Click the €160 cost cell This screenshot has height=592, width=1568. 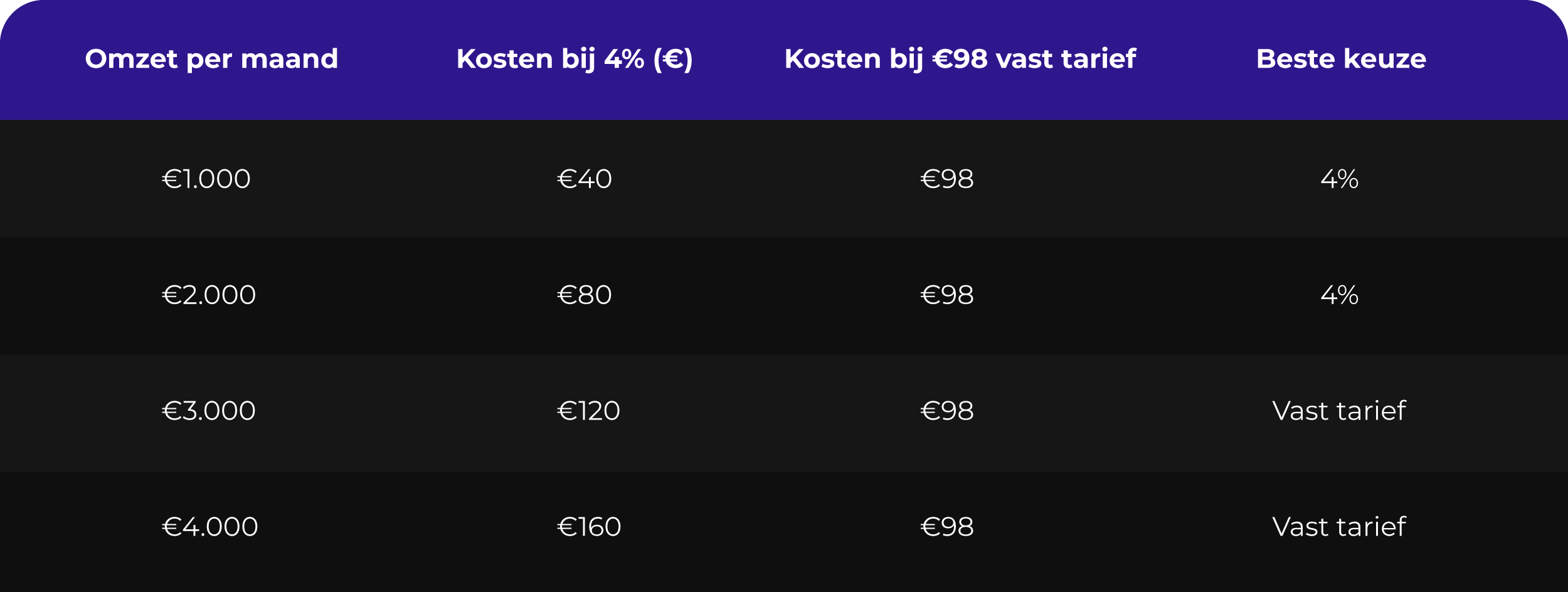pos(589,527)
